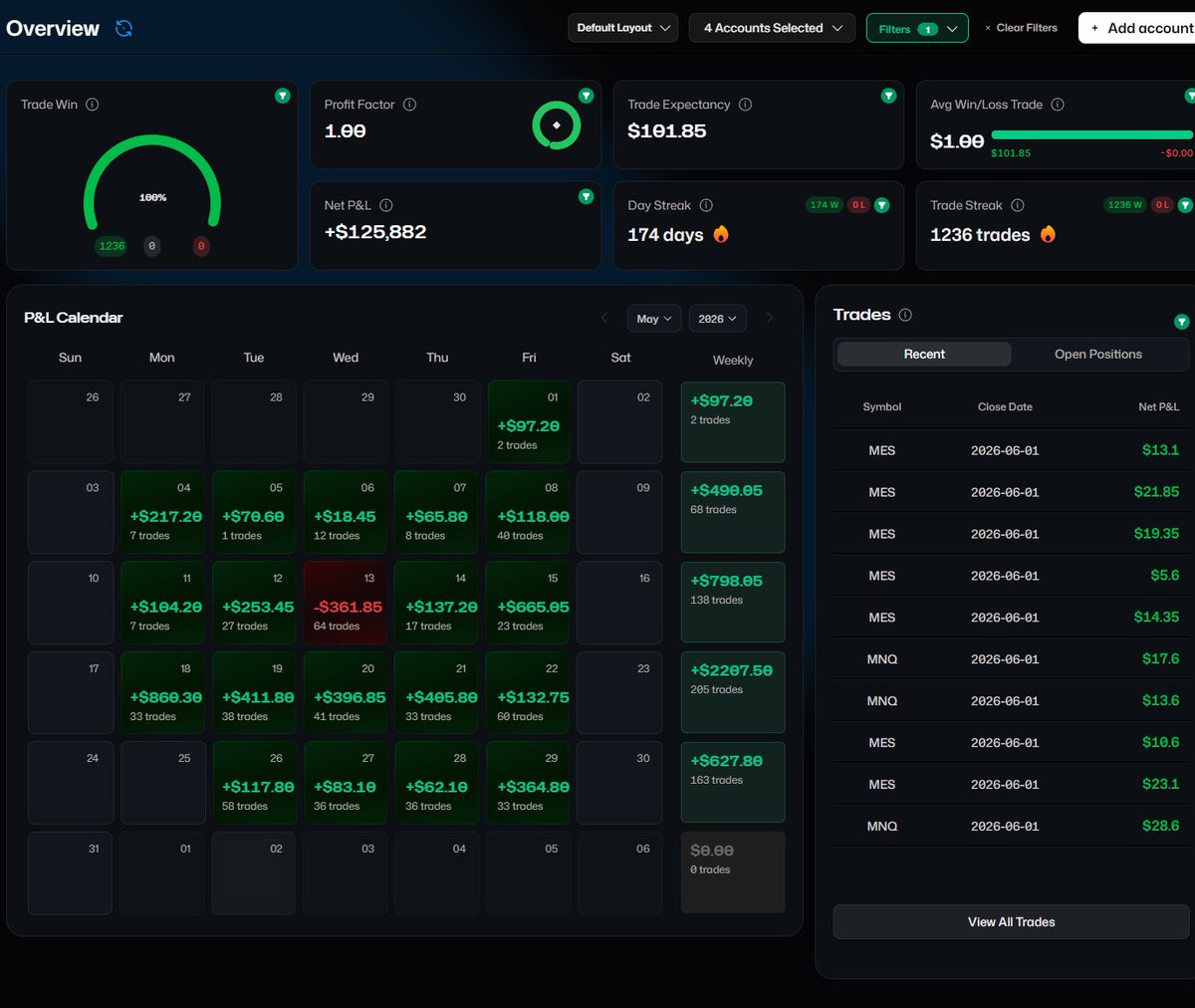Image resolution: width=1195 pixels, height=1008 pixels.
Task: Click the Avg Win/Loss green progress bar
Action: point(1091,134)
